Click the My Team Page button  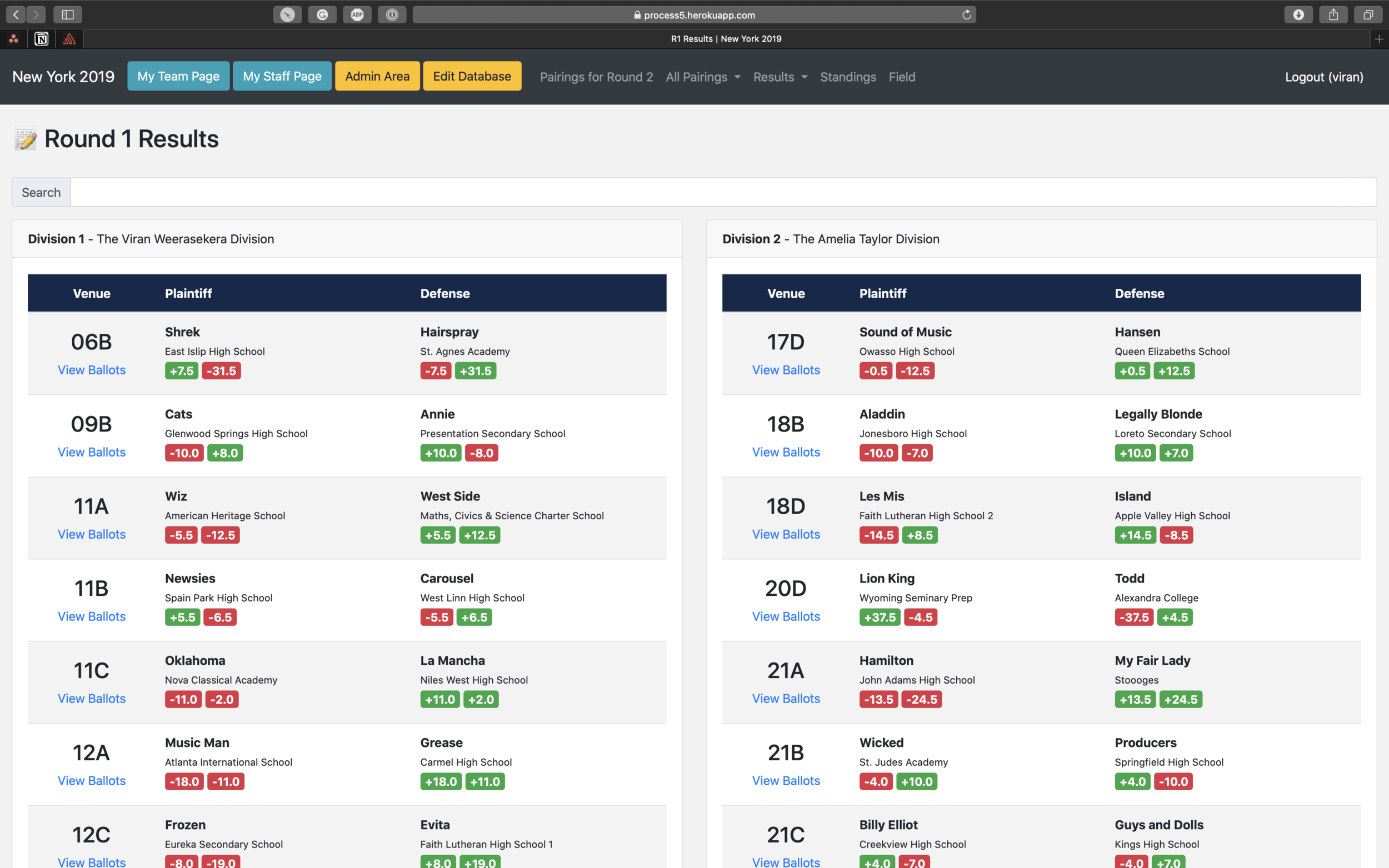[178, 76]
